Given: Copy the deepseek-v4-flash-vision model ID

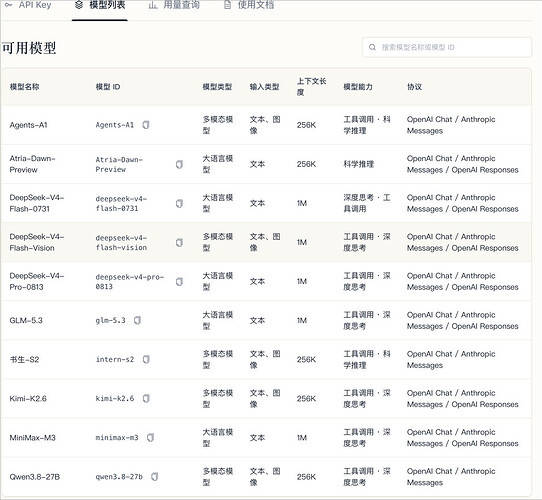Looking at the screenshot, I should click(179, 242).
